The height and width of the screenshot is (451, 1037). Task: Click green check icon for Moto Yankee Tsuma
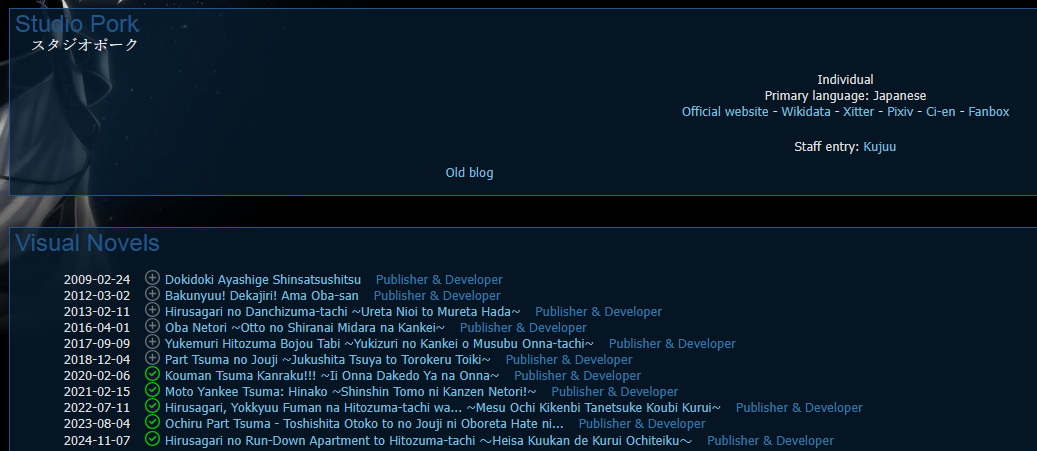[153, 390]
